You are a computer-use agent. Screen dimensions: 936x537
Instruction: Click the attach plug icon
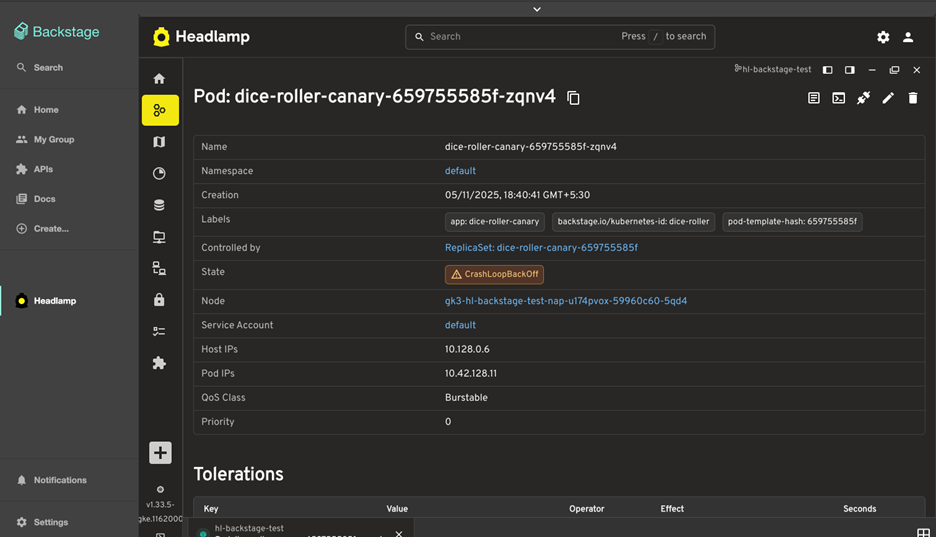[x=863, y=98]
